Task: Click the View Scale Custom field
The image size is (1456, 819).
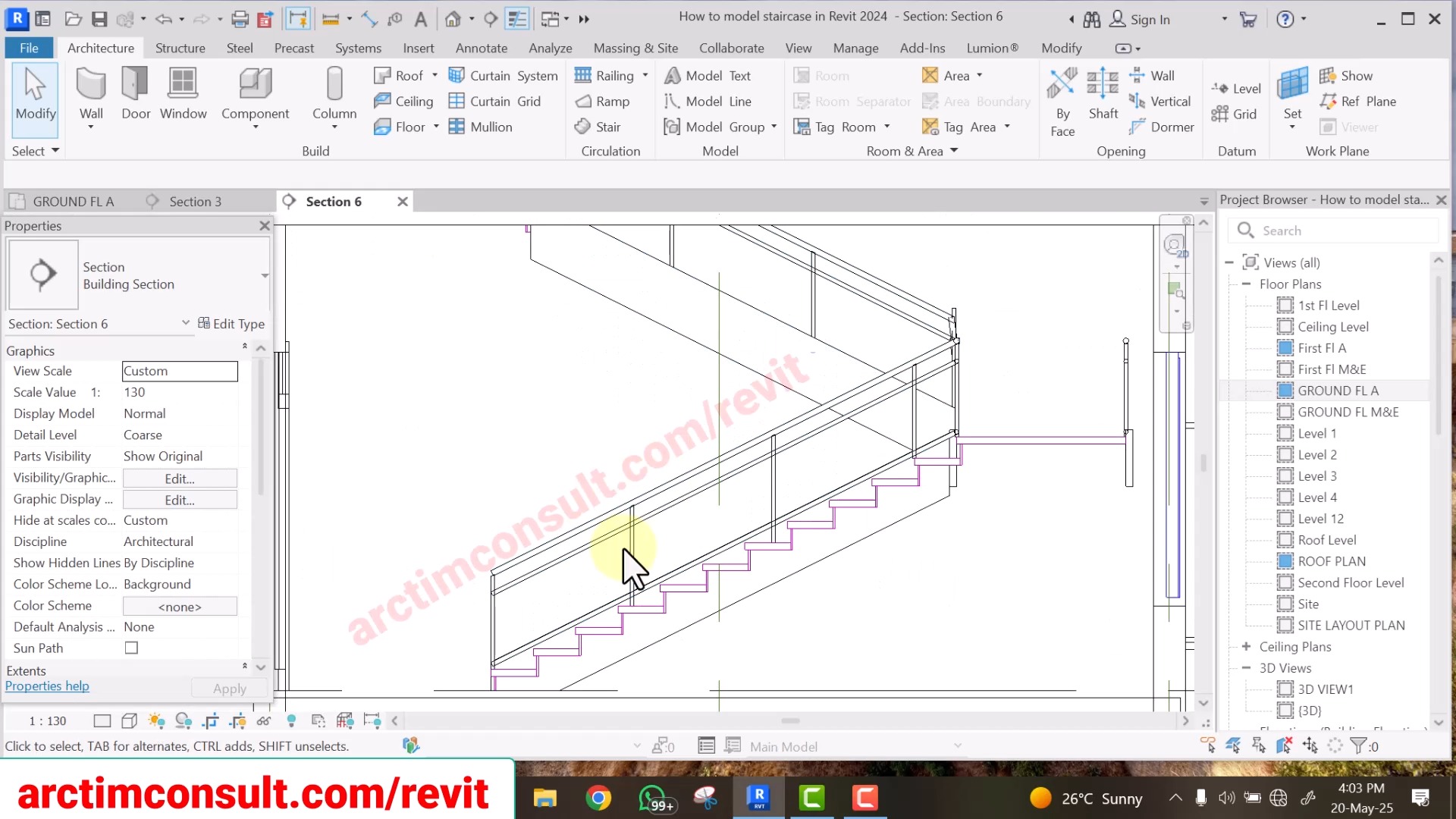Action: (x=180, y=371)
